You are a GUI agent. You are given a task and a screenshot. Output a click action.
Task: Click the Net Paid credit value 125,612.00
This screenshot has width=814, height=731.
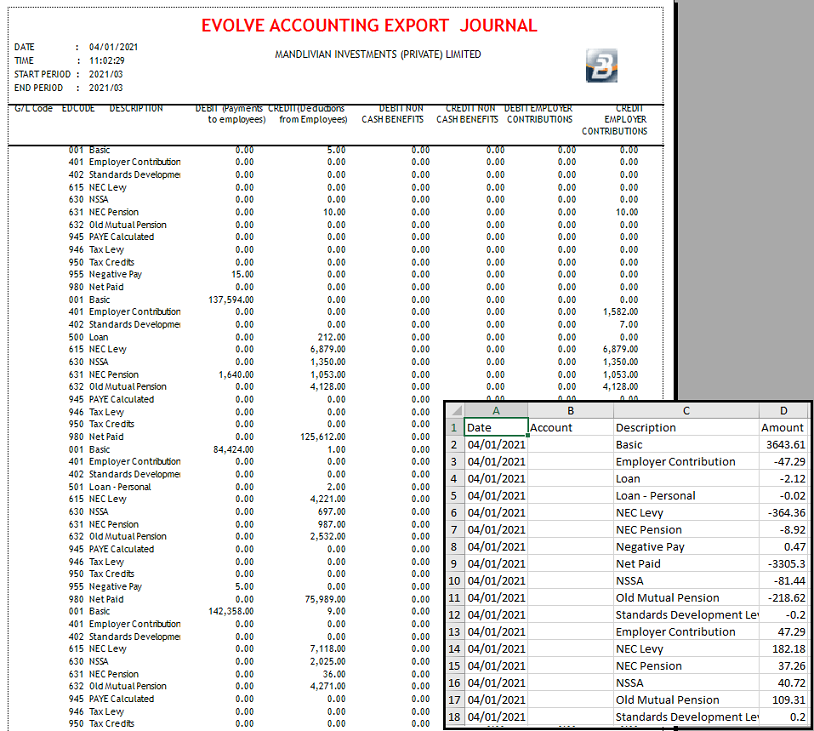(x=323, y=437)
